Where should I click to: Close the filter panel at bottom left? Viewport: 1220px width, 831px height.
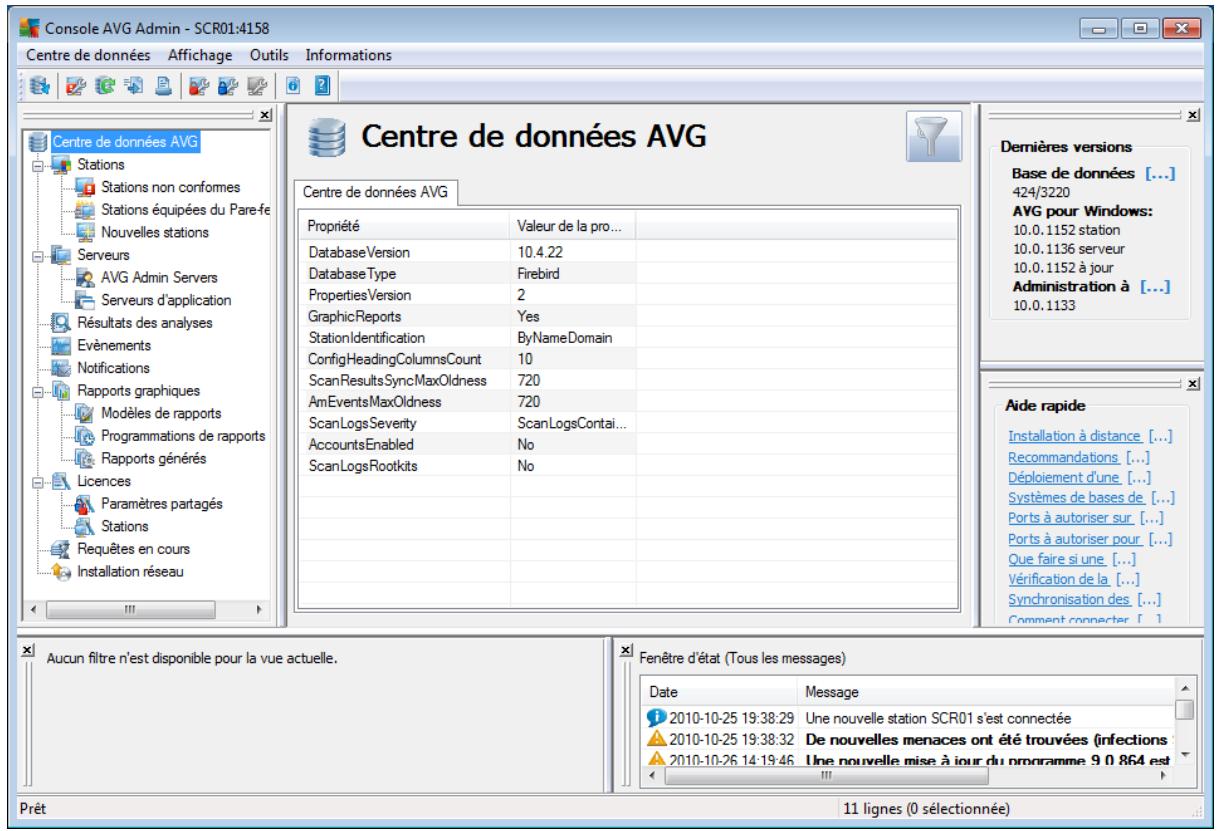tap(26, 649)
